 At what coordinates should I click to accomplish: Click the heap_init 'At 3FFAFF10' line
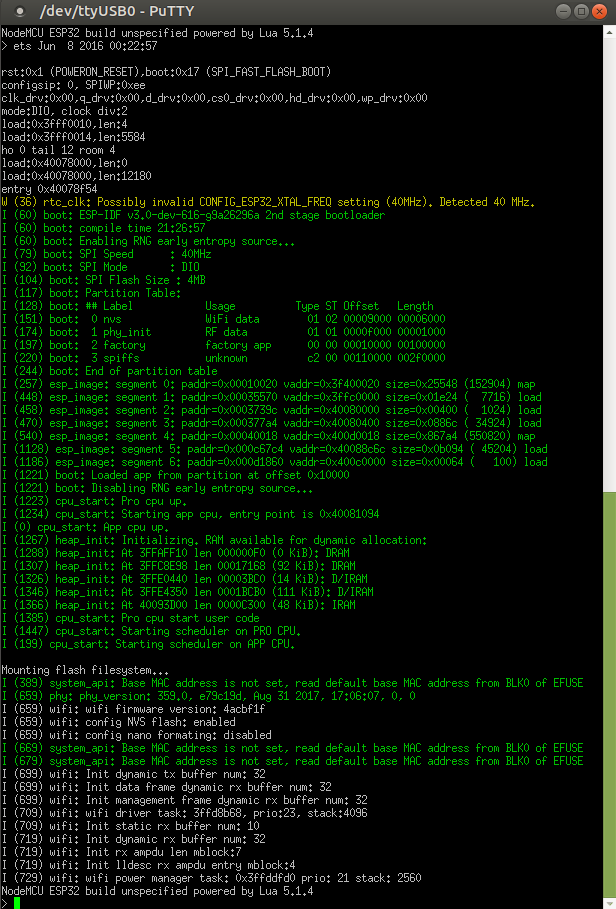pyautogui.click(x=176, y=553)
